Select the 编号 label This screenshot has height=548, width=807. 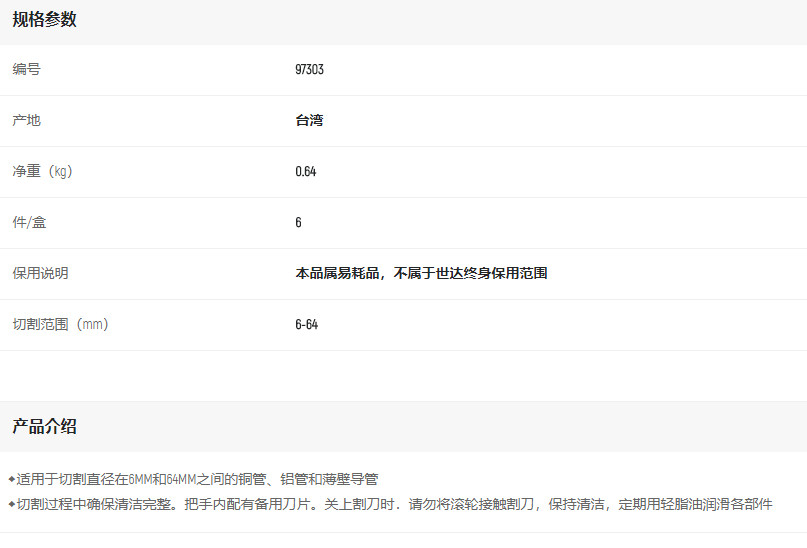pos(26,70)
